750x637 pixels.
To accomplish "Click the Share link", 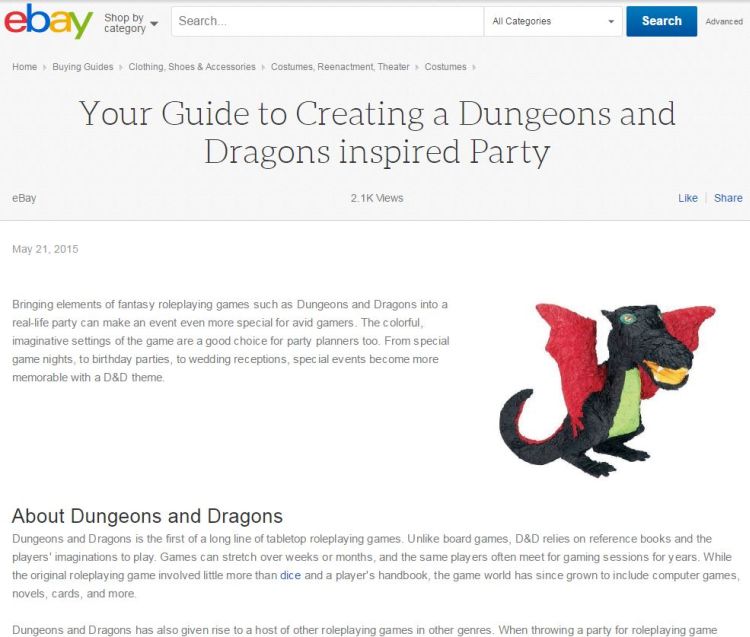I will click(728, 198).
